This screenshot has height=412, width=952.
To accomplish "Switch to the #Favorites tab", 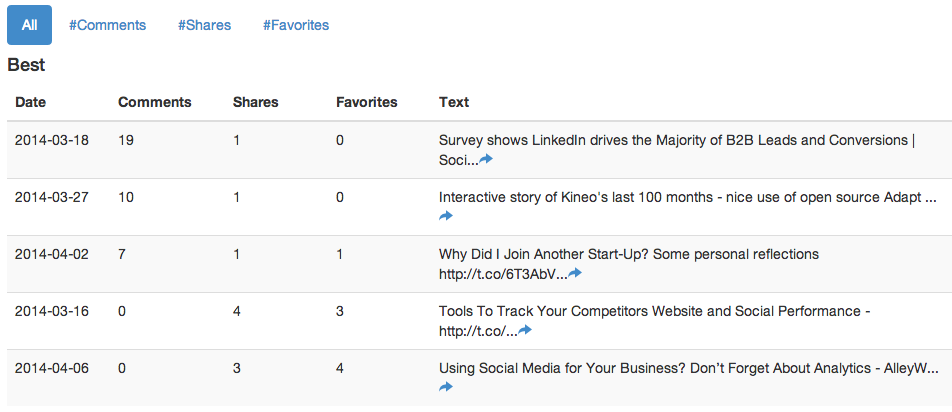I will click(x=296, y=25).
